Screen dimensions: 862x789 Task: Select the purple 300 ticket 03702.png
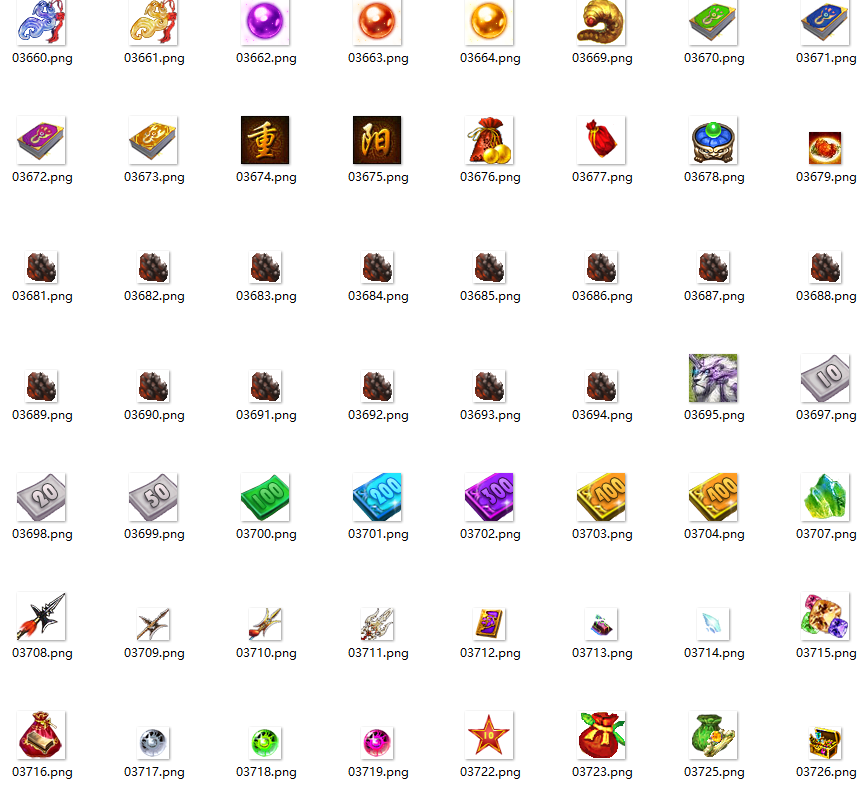point(489,497)
